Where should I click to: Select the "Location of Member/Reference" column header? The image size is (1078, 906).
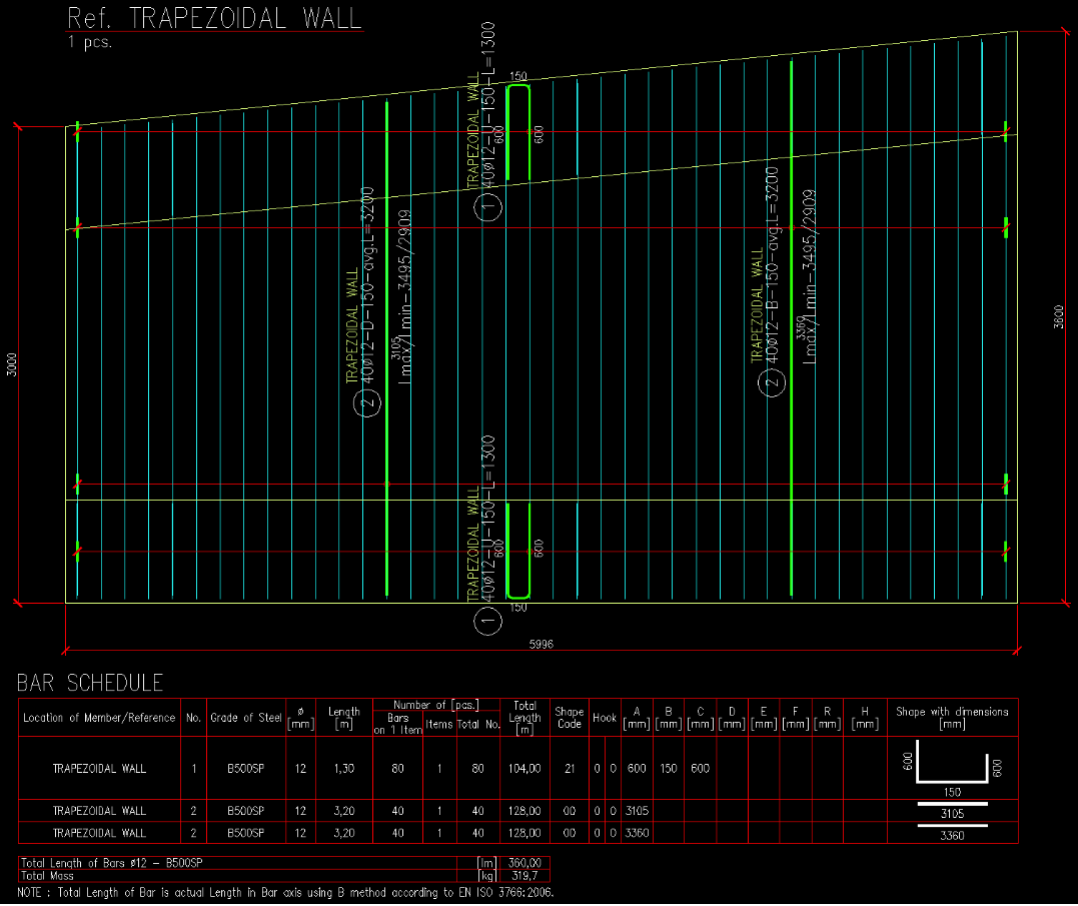99,718
